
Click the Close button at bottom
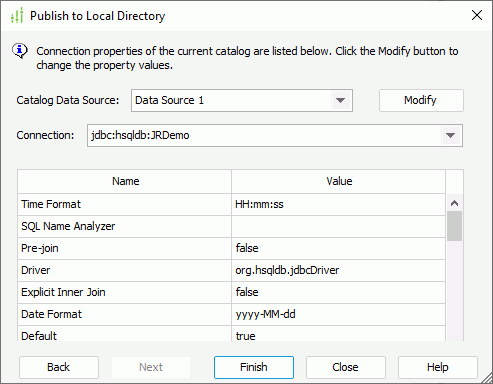pyautogui.click(x=346, y=367)
